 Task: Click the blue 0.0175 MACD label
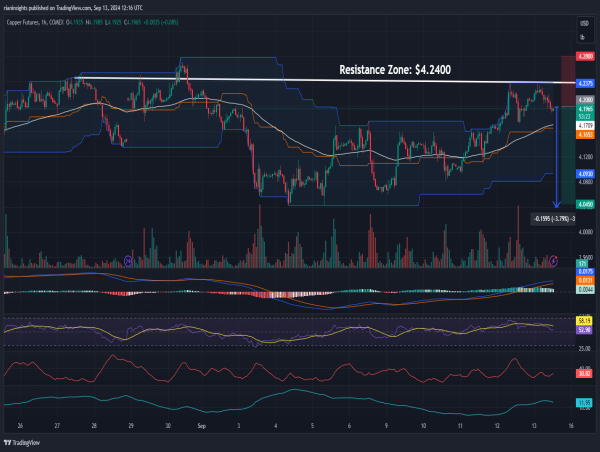[585, 272]
